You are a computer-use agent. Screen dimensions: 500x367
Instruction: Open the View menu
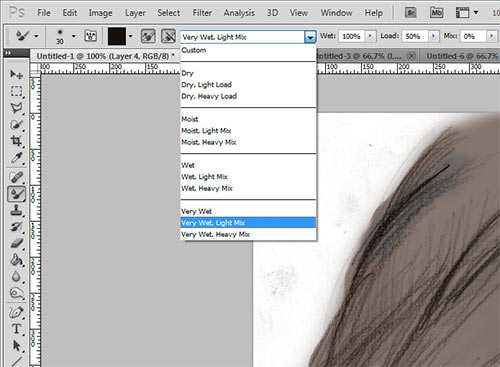pyautogui.click(x=298, y=13)
